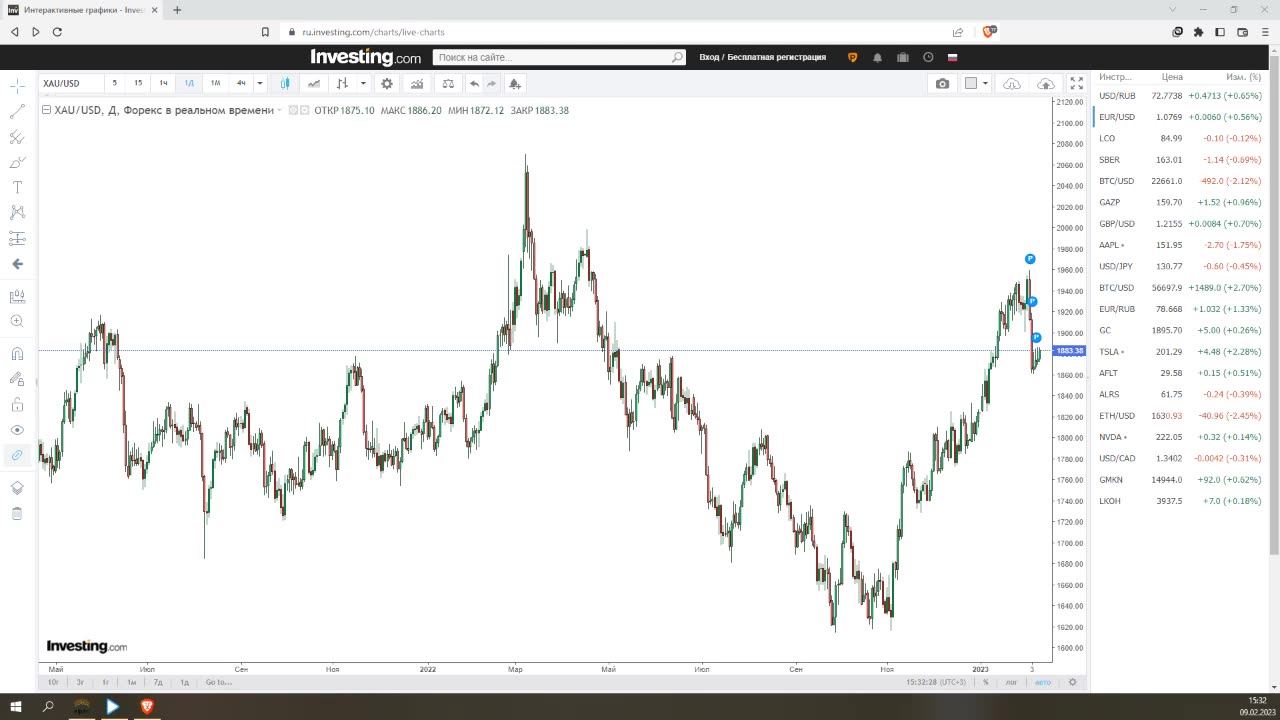Activate the zoom-in magnifier tool

point(17,321)
